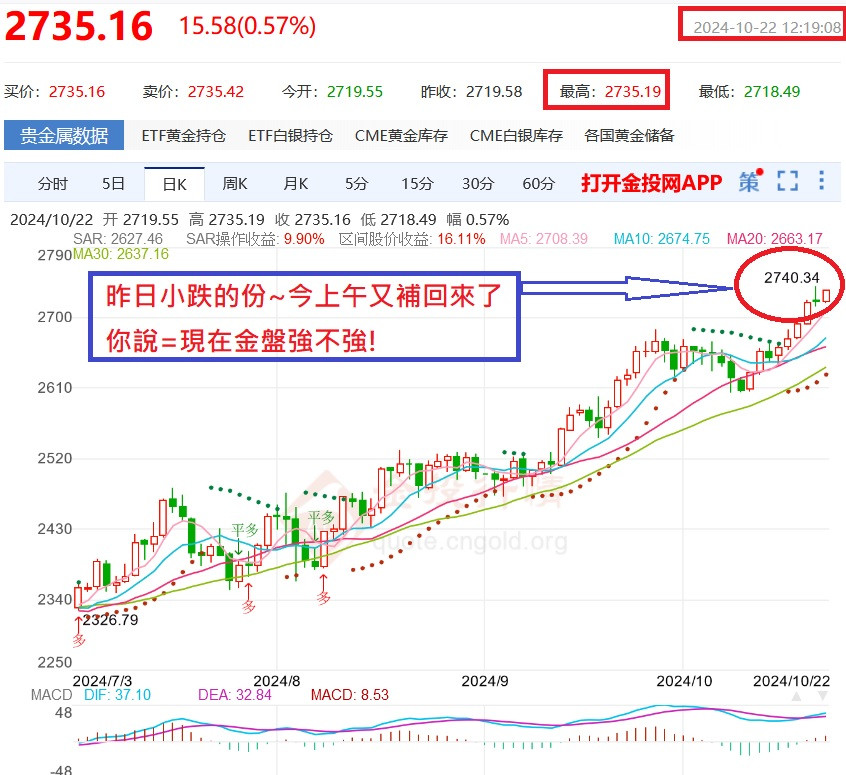Click the 2326.79 low price label

click(x=110, y=620)
